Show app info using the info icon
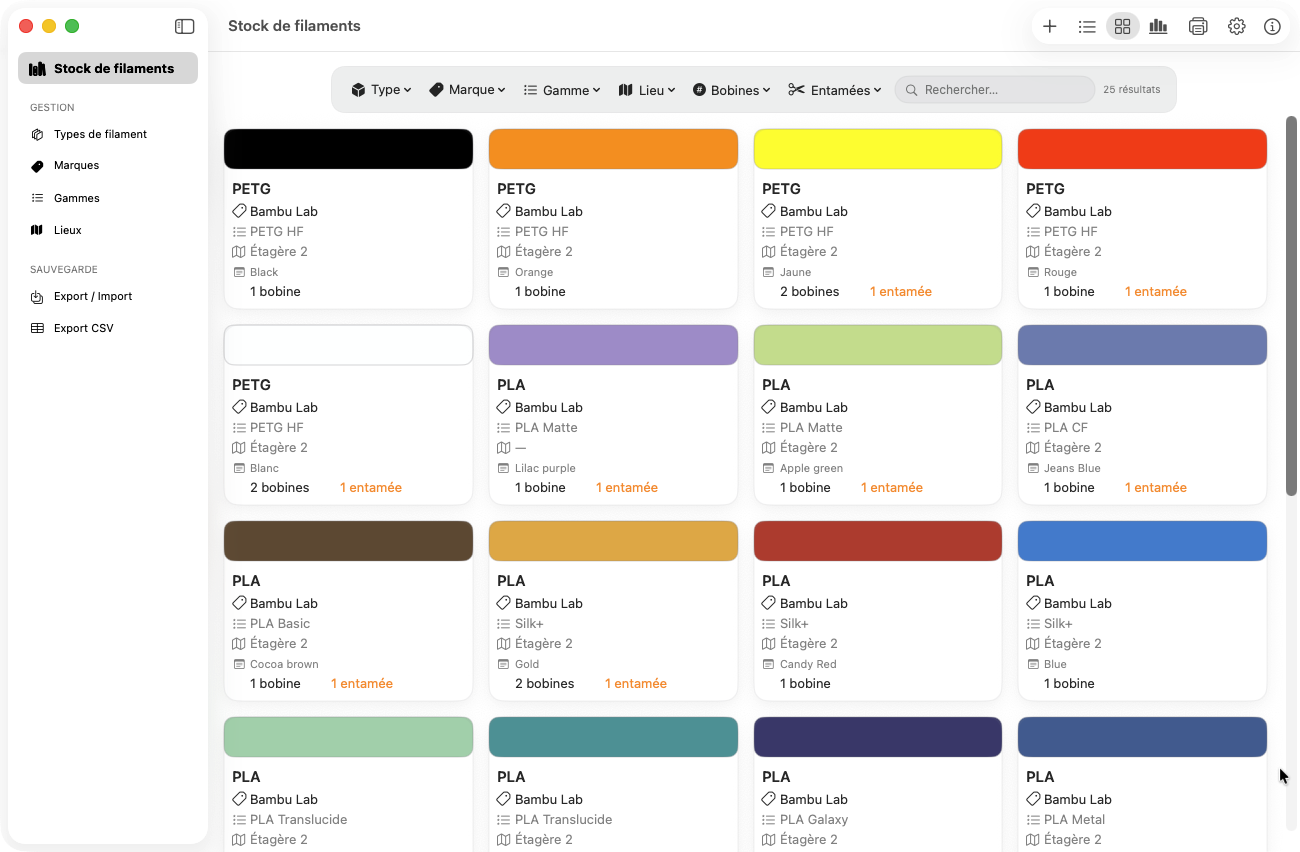1300x852 pixels. click(x=1272, y=27)
